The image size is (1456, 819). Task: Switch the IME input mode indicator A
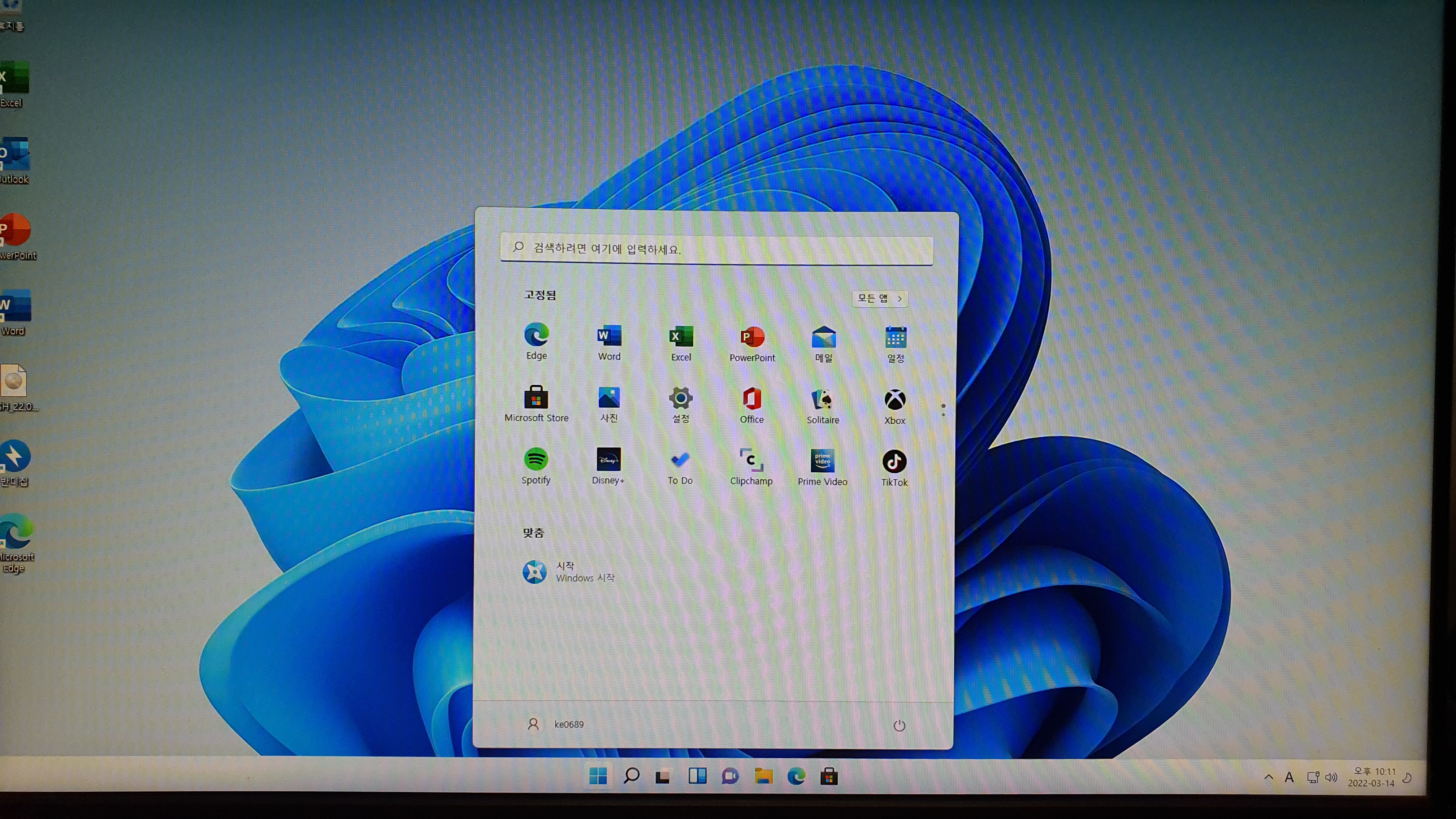[1289, 778]
